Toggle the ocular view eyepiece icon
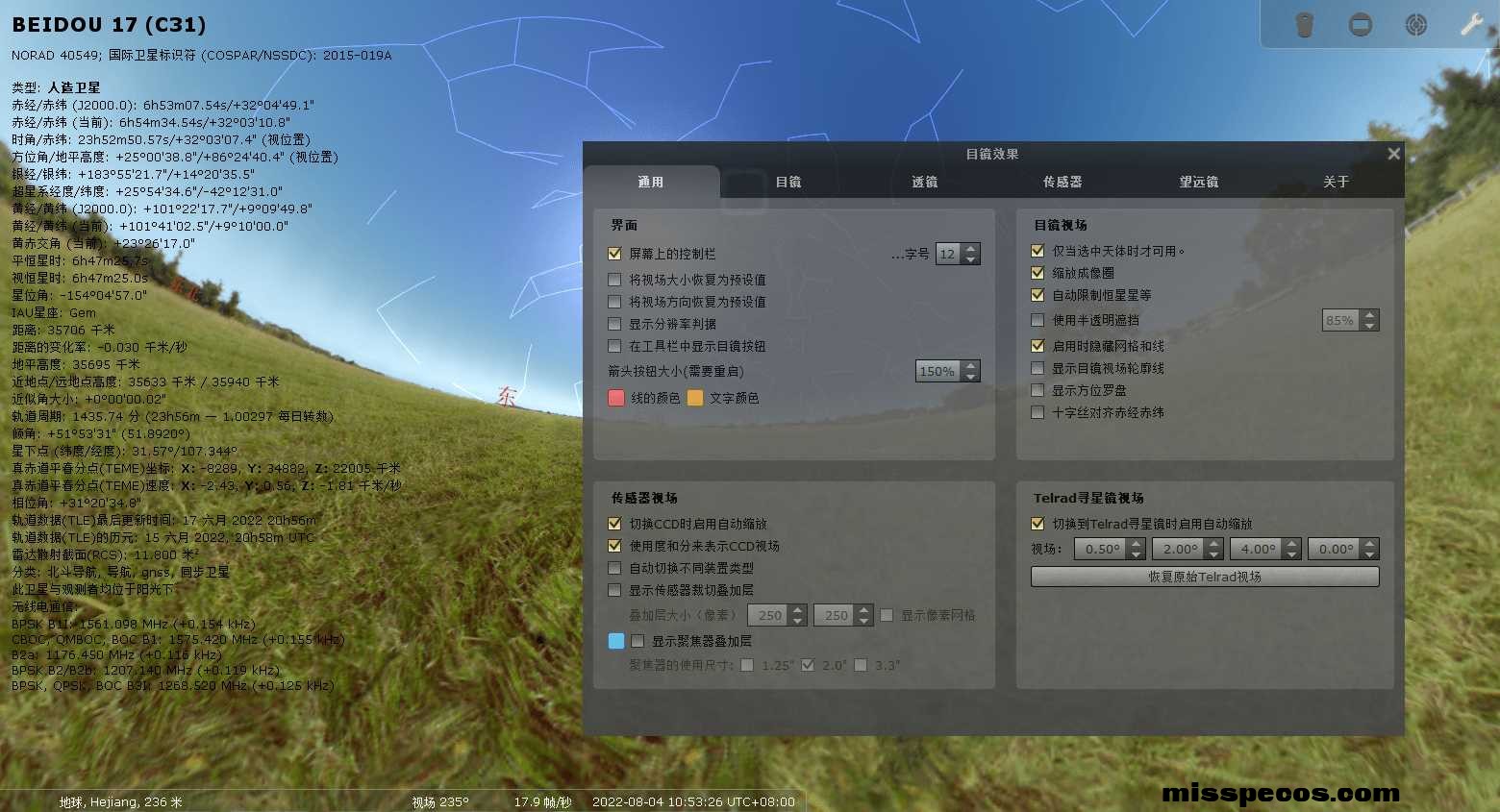Image resolution: width=1500 pixels, height=812 pixels. (x=1304, y=24)
